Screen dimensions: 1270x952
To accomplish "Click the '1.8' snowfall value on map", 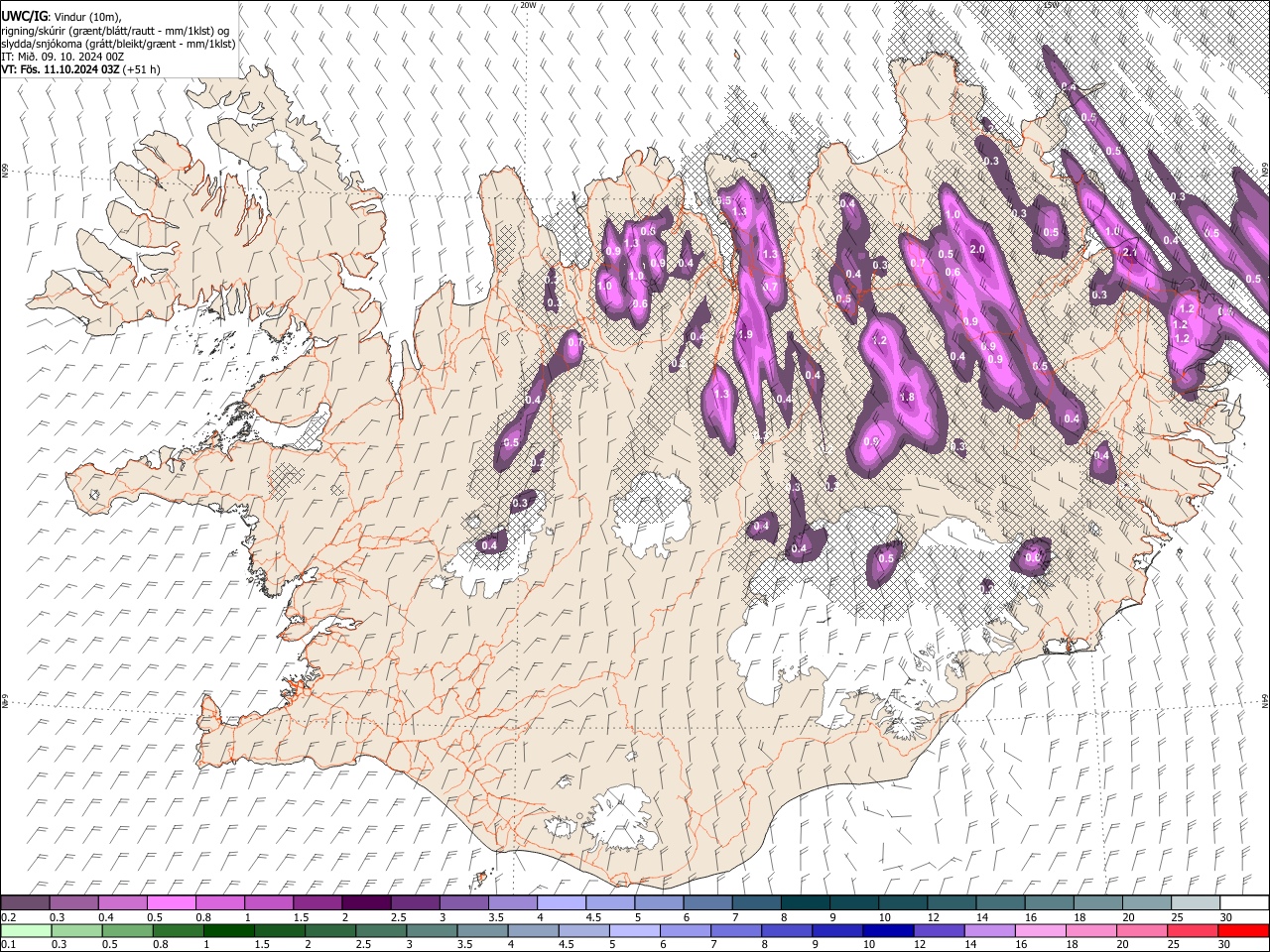I will (x=906, y=398).
